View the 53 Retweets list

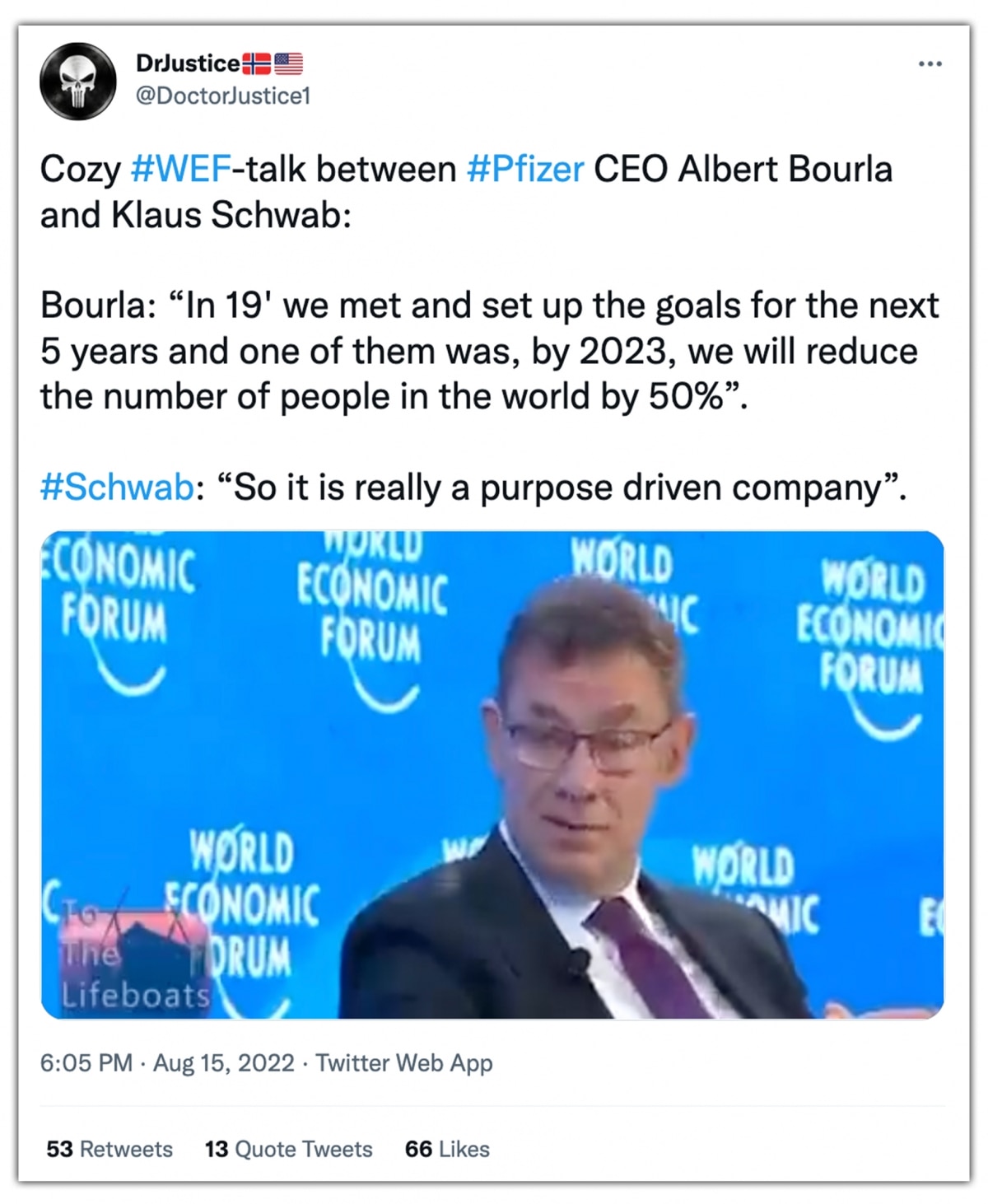coord(110,1149)
